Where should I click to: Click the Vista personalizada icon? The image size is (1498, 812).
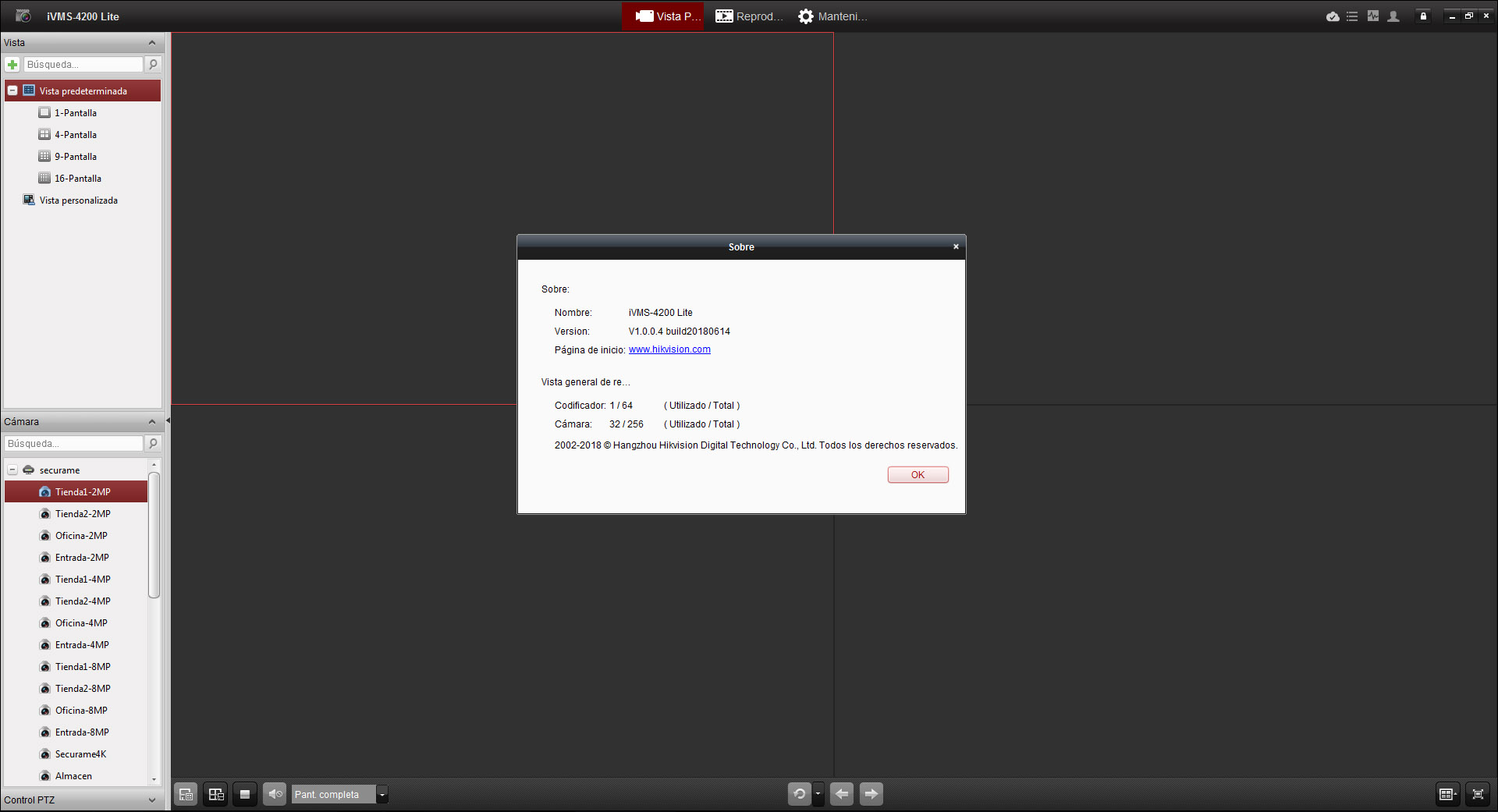click(x=29, y=200)
